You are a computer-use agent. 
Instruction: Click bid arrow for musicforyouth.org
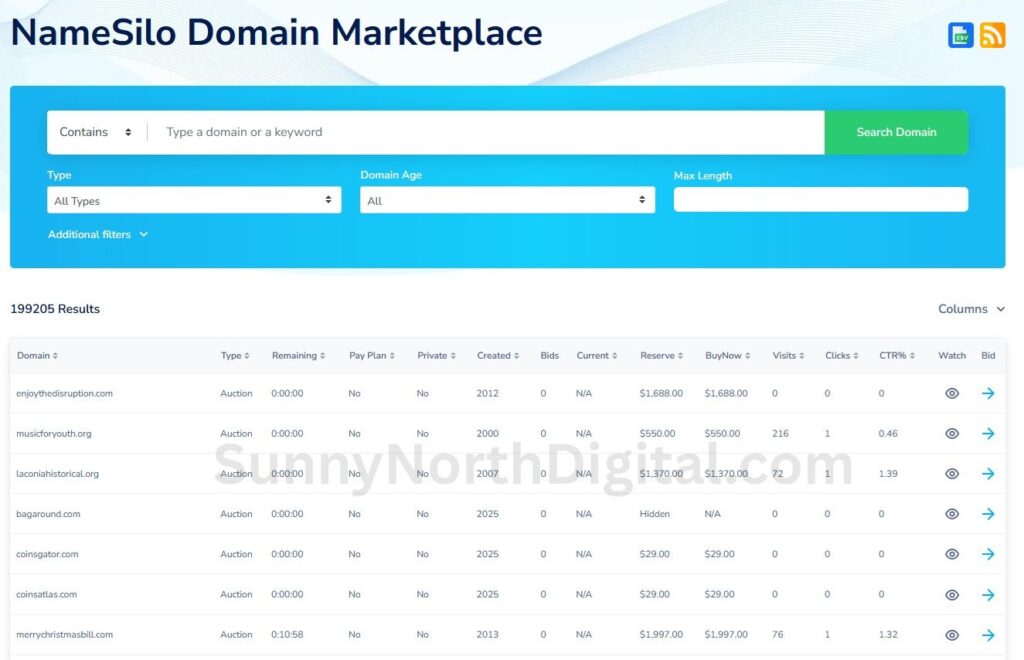coord(988,434)
